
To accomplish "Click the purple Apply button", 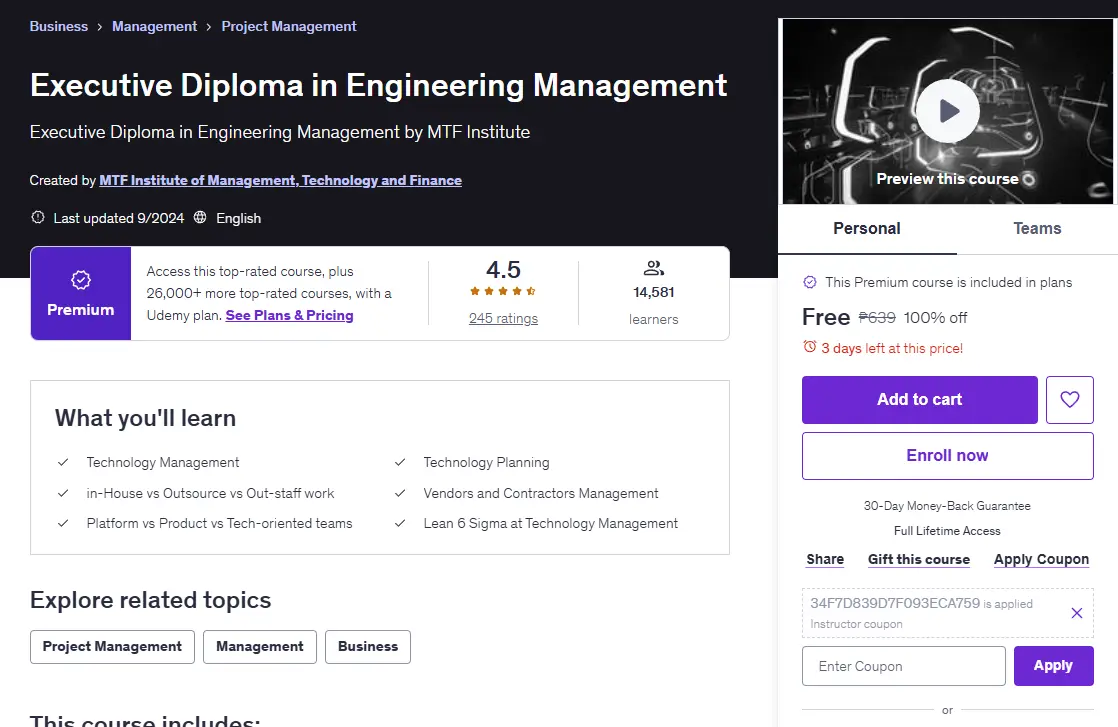I will point(1054,666).
